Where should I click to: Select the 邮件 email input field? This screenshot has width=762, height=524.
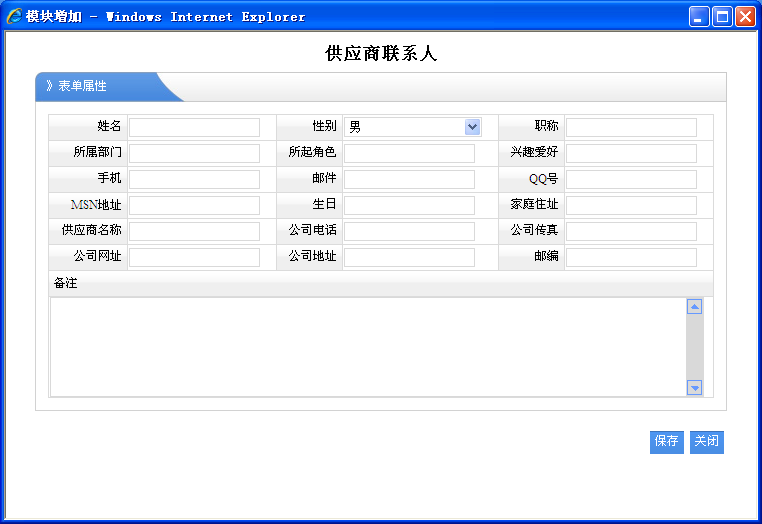click(409, 179)
